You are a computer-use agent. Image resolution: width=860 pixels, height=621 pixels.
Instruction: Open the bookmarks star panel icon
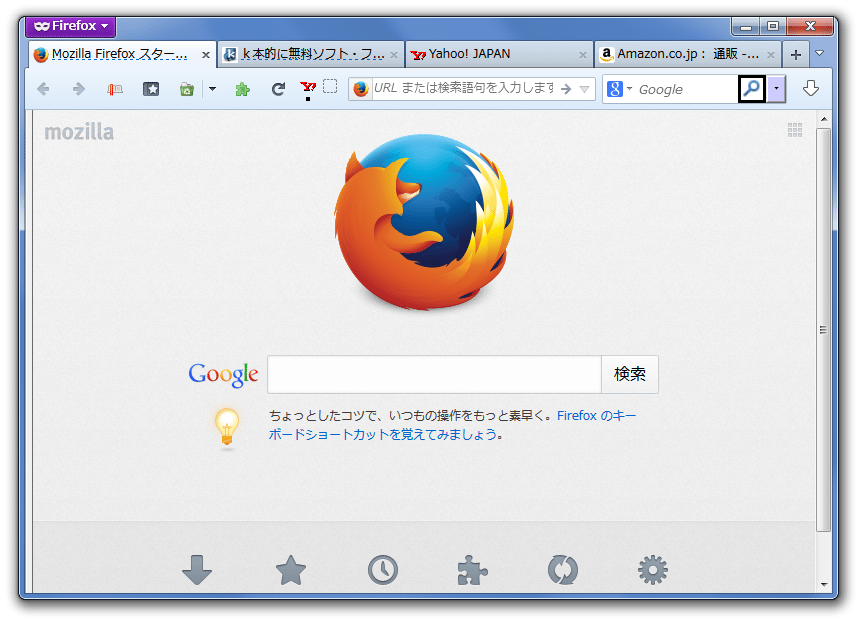point(151,89)
